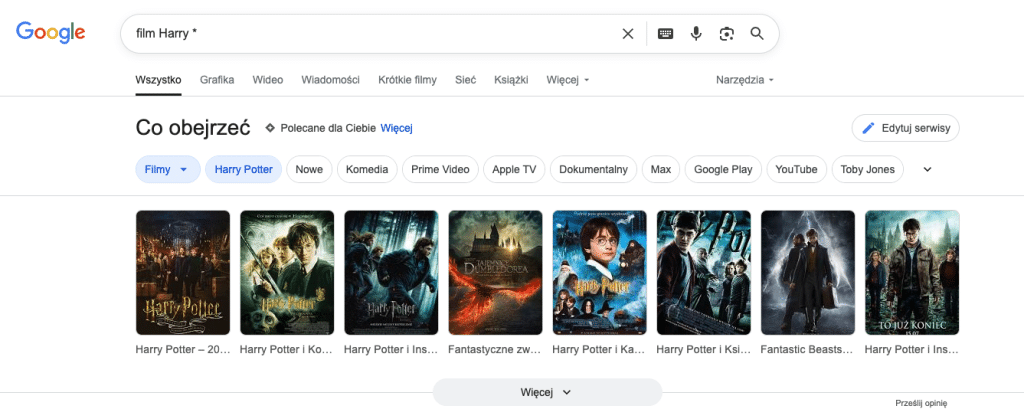Viewport: 1024px width, 419px height.
Task: Expand the Więcej dropdown in the tabs bar
Action: [x=568, y=80]
